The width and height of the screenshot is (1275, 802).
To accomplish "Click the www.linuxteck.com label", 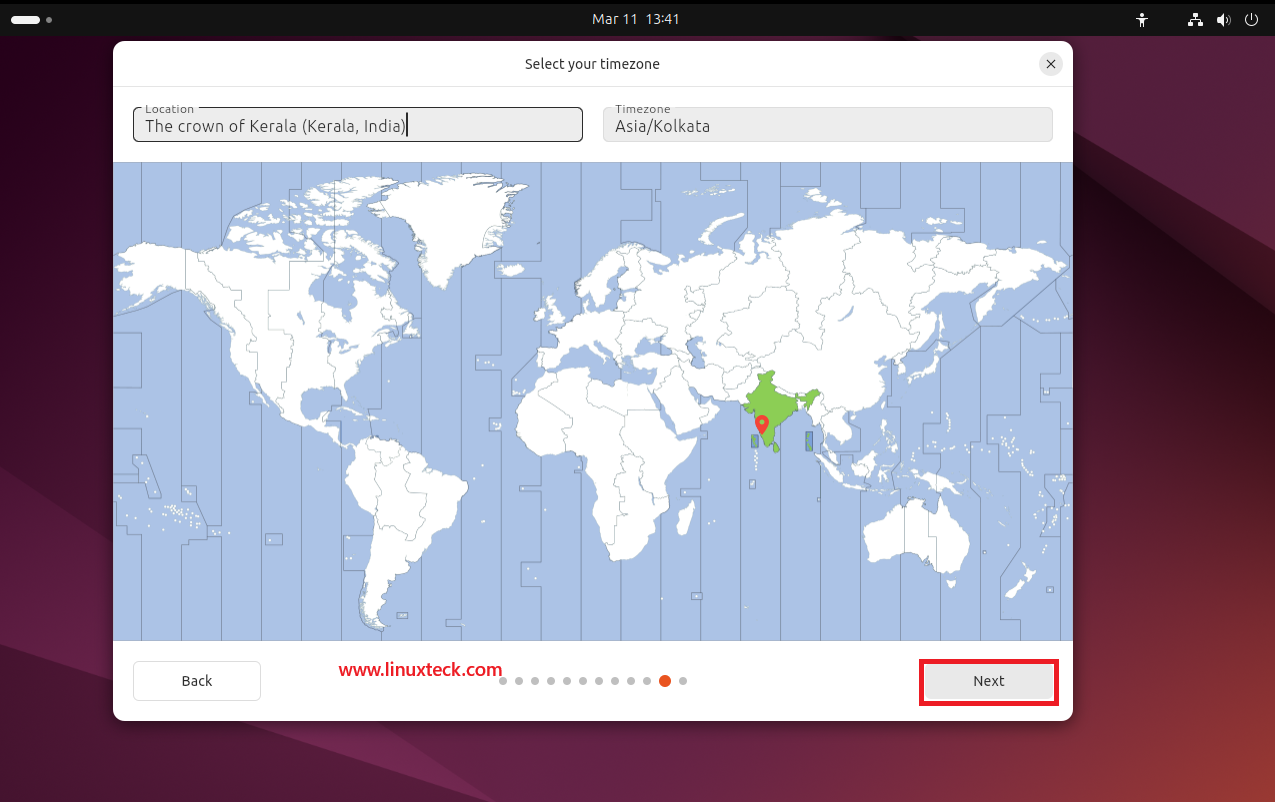I will coord(420,670).
